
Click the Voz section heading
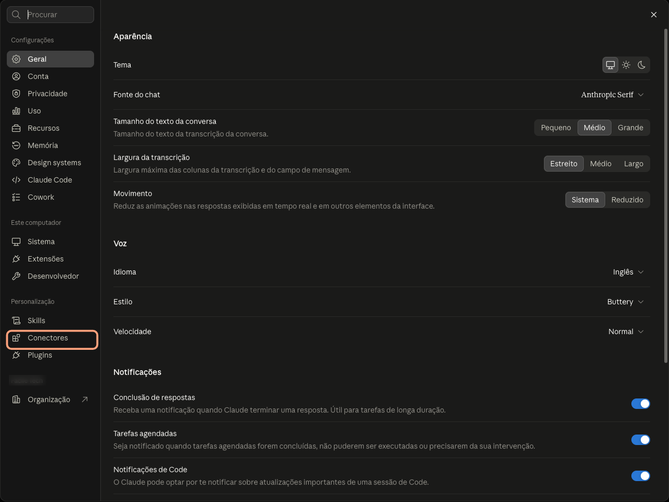coord(120,244)
